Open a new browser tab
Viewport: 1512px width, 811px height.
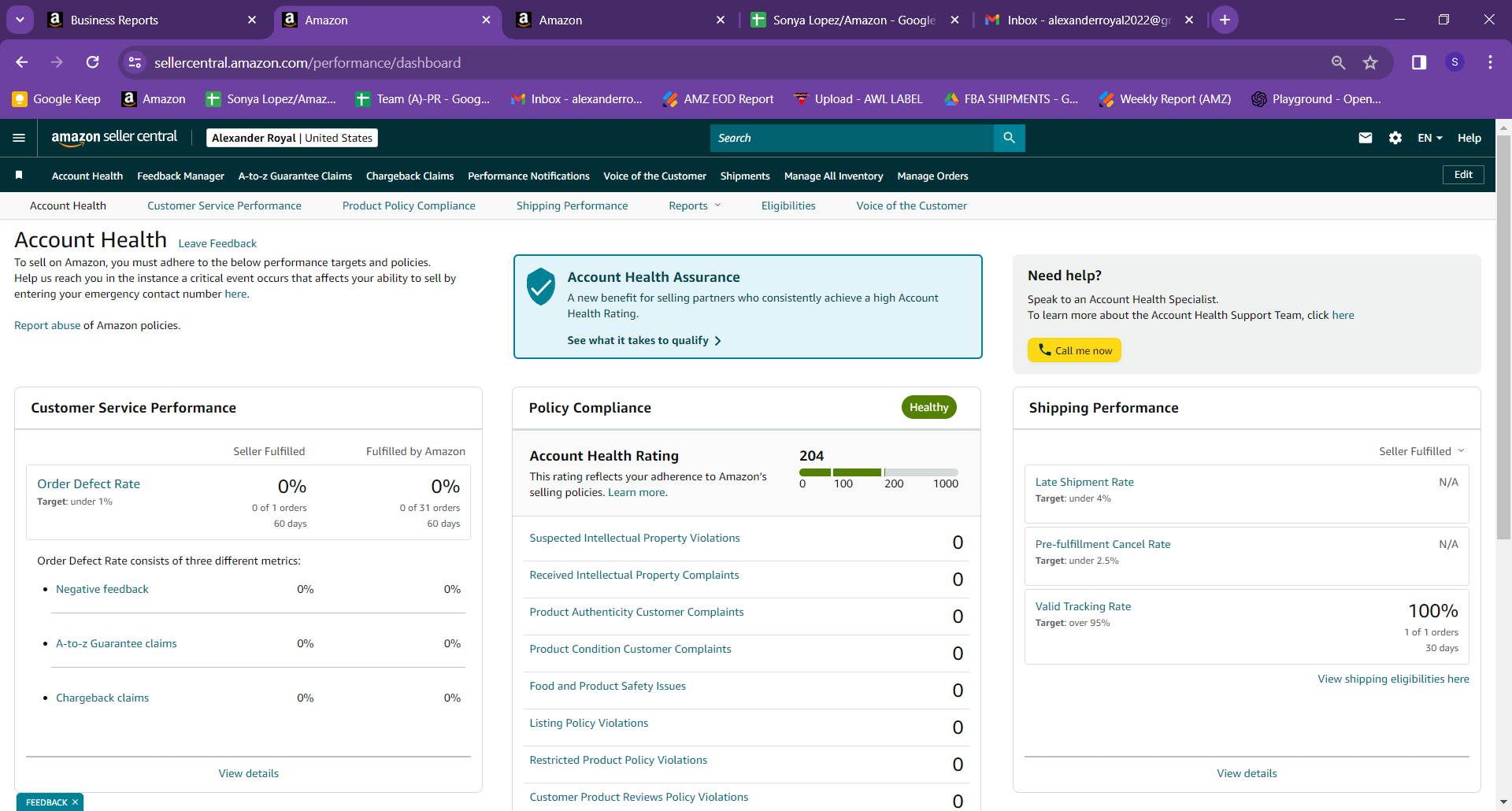(1225, 20)
